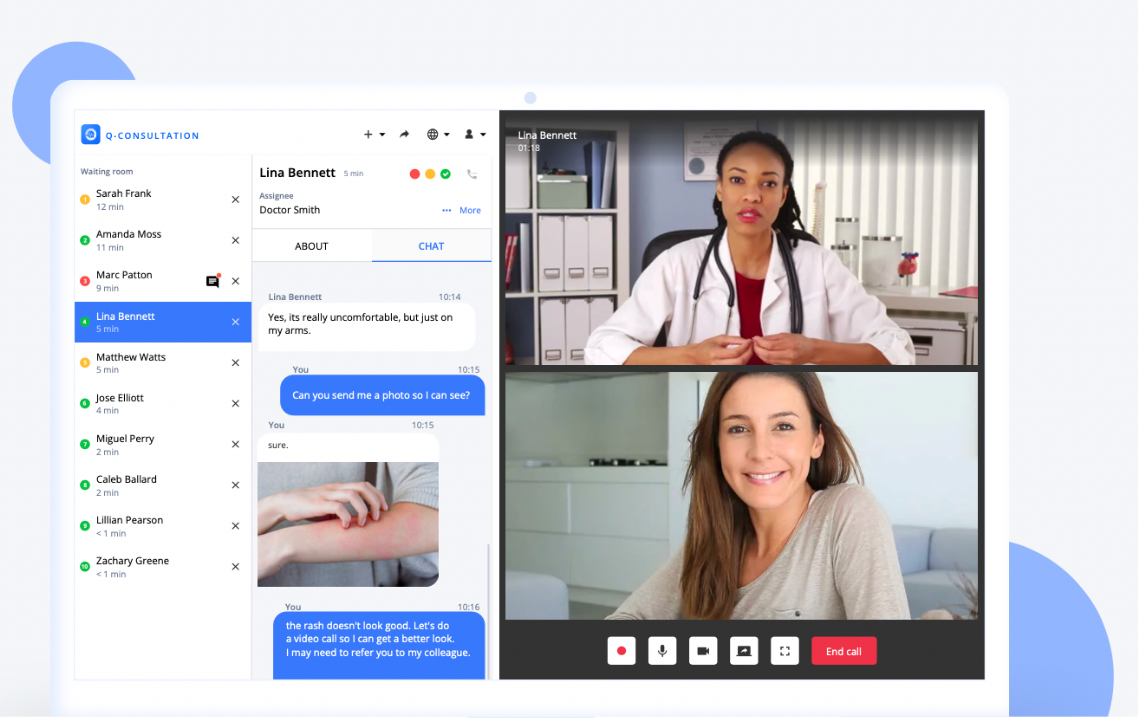The width and height of the screenshot is (1138, 718).
Task: Select Miguel Perry in waiting room
Action: [x=163, y=444]
